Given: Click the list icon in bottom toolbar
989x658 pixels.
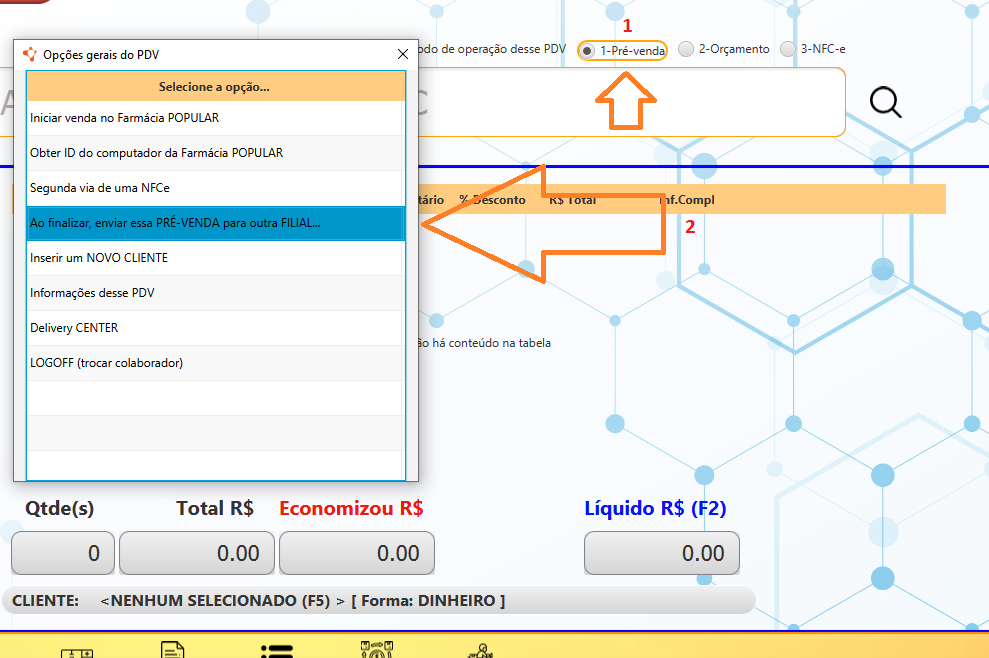Looking at the screenshot, I should click(x=277, y=650).
